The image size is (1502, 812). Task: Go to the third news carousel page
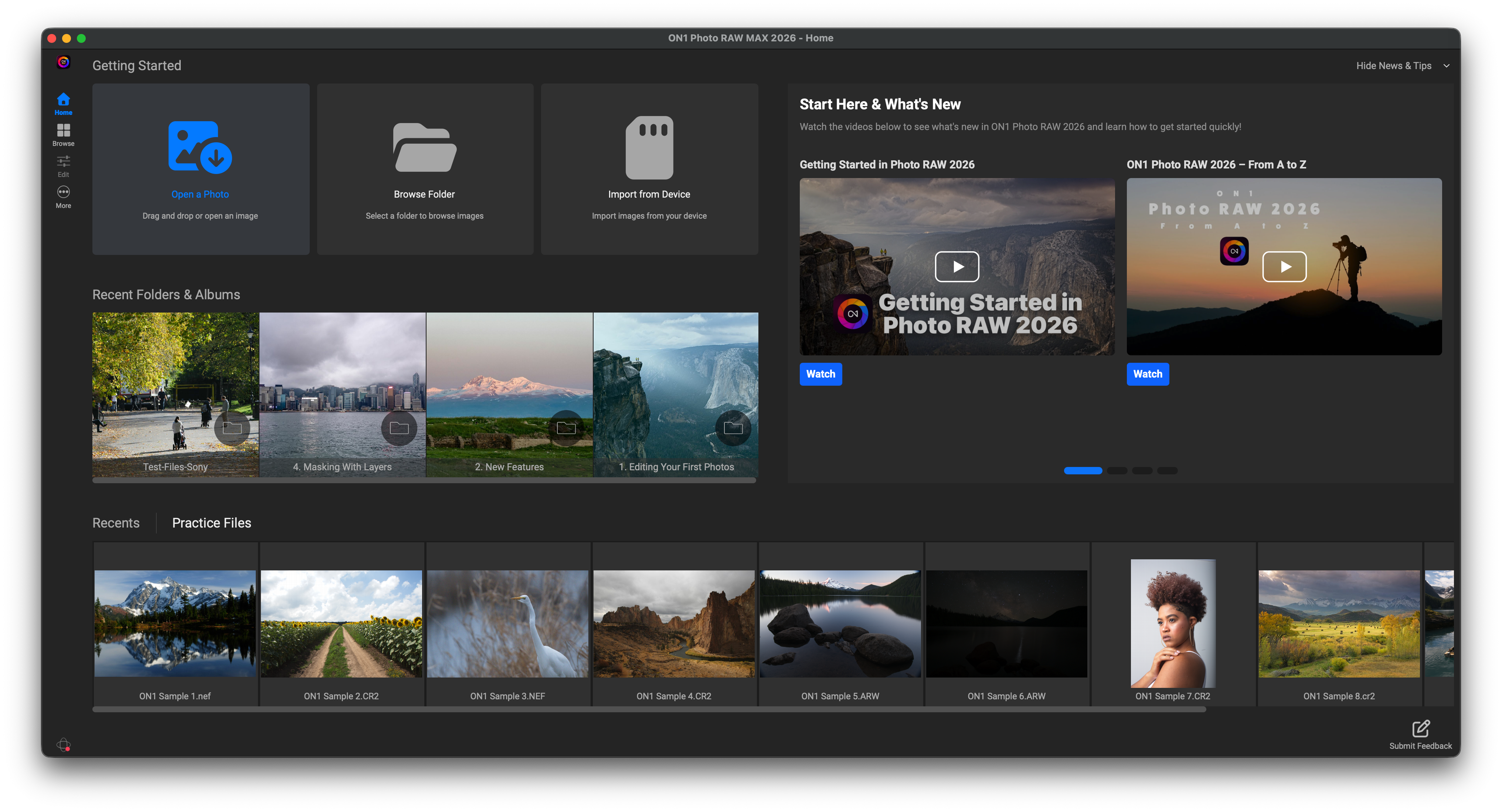pyautogui.click(x=1142, y=470)
